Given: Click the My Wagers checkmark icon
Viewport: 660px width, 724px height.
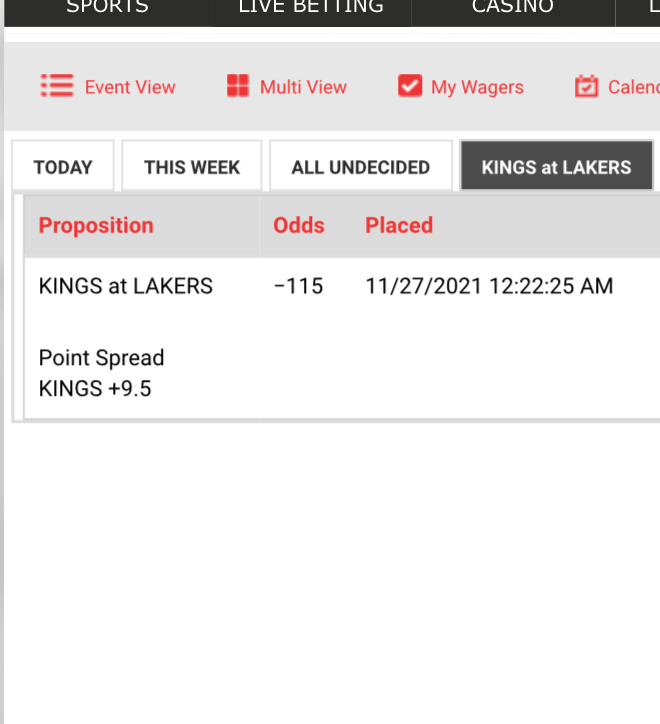Looking at the screenshot, I should pos(410,86).
